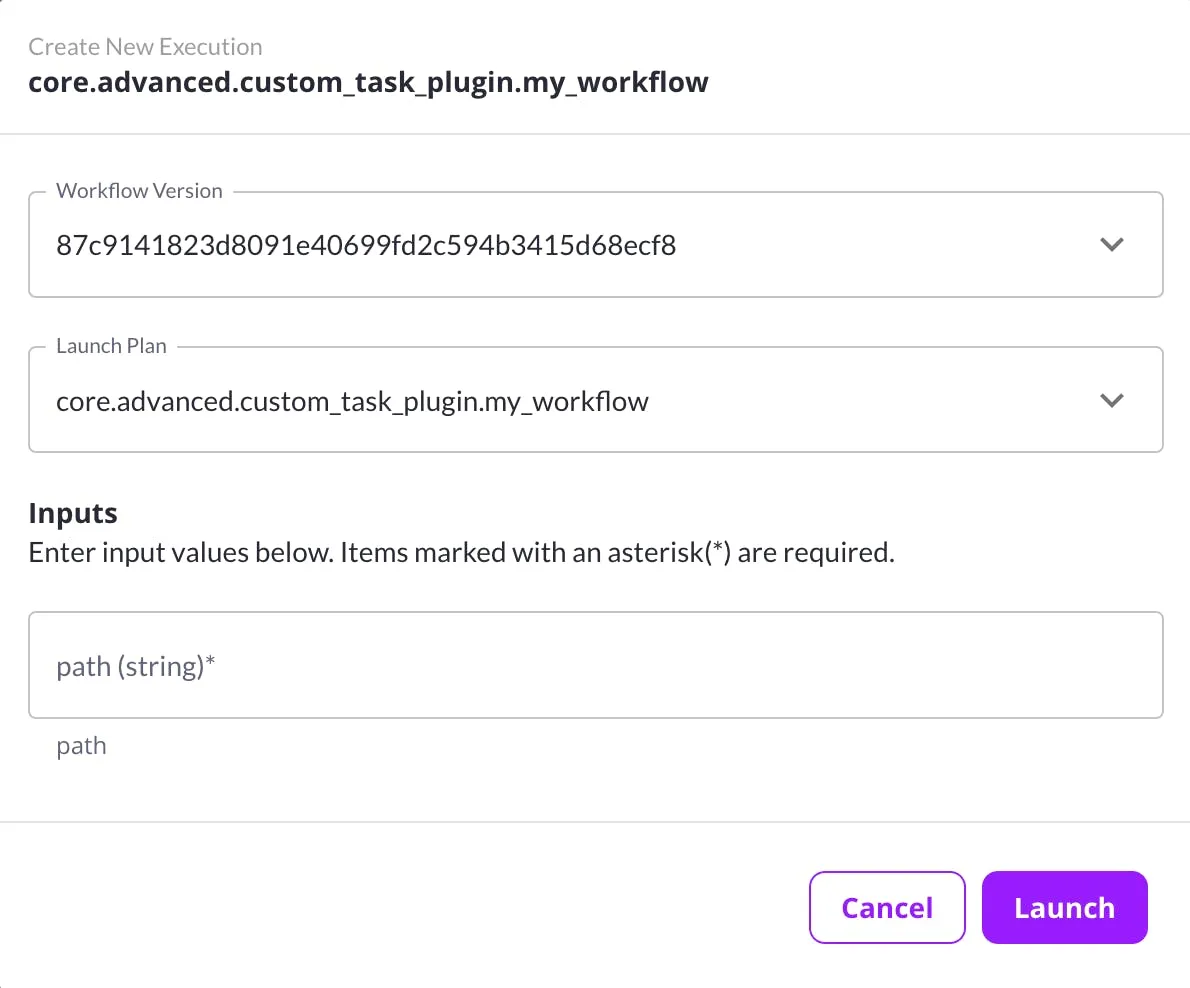Screen dimensions: 1190x988
Task: Cancel creating the new execution
Action: (886, 907)
